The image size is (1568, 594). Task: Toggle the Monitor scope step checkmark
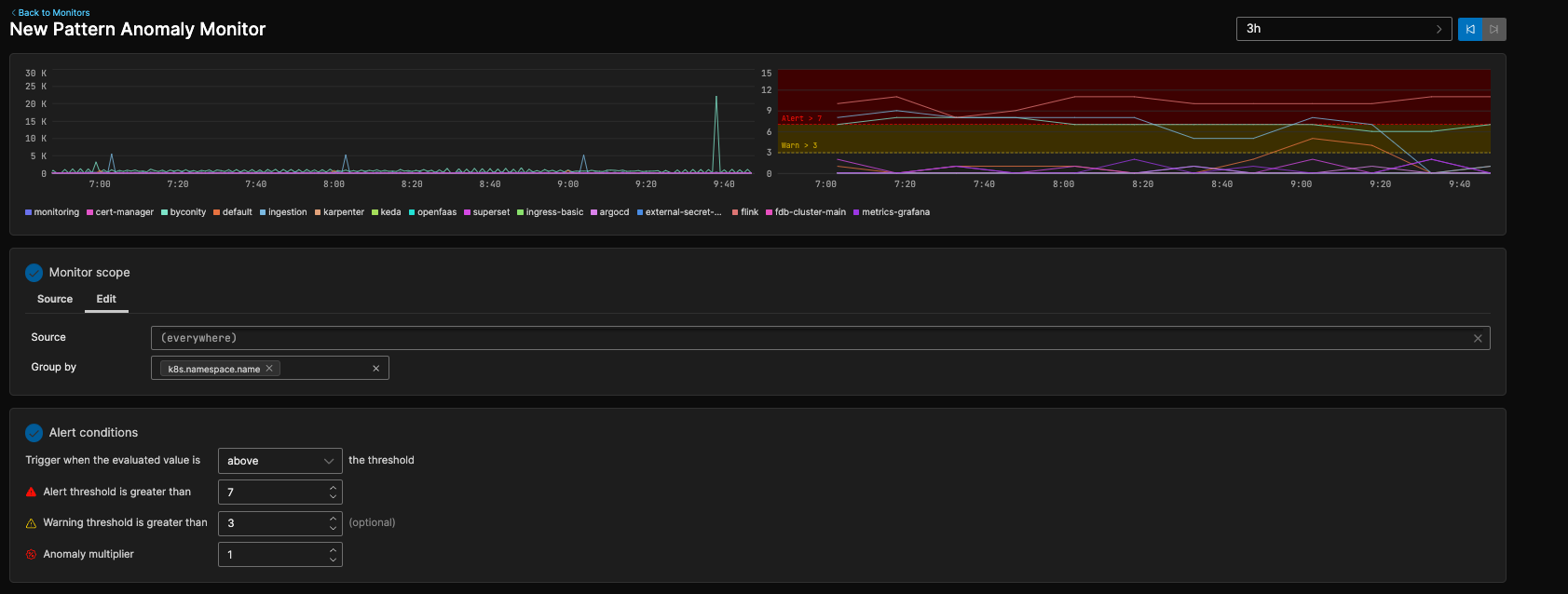[x=34, y=273]
